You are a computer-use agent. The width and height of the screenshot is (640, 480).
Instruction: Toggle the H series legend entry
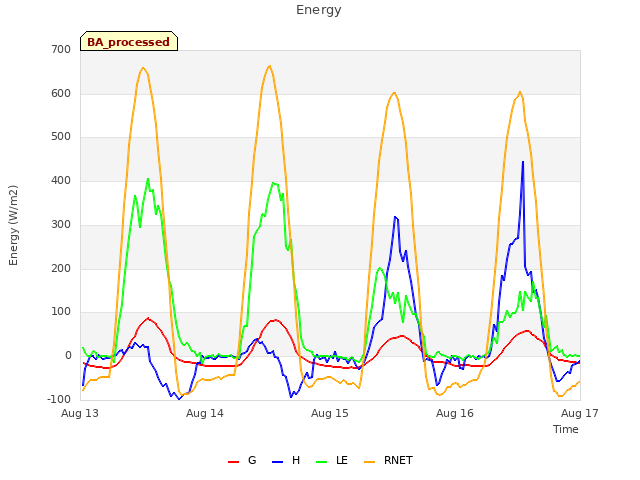coord(286,460)
